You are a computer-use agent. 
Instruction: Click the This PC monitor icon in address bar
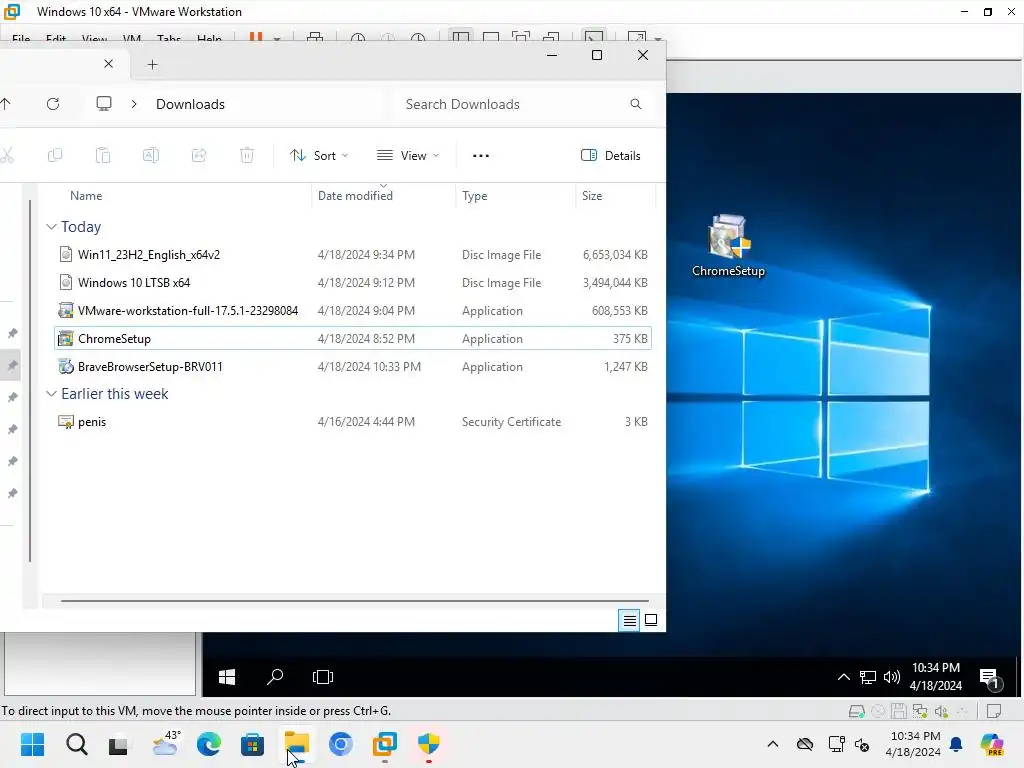coord(104,104)
